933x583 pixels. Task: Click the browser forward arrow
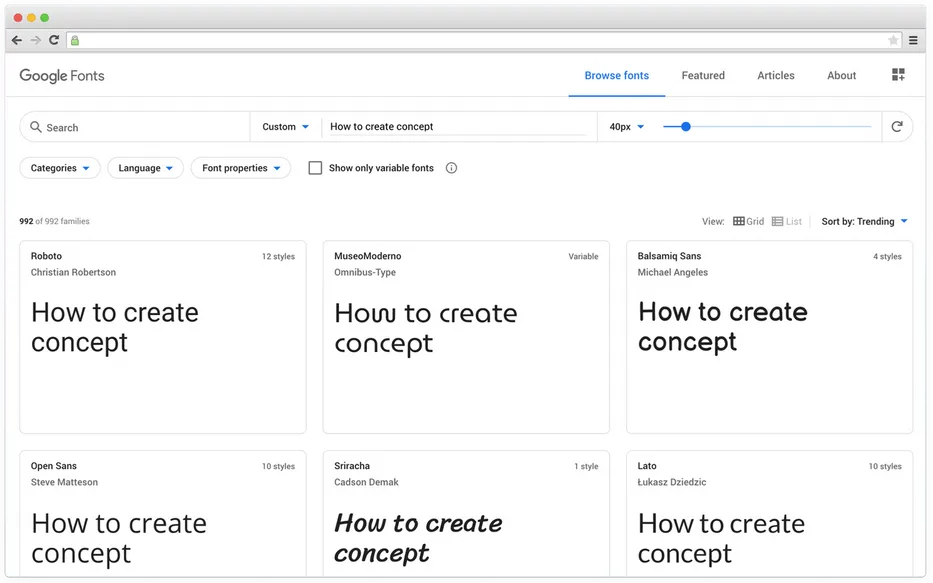36,40
